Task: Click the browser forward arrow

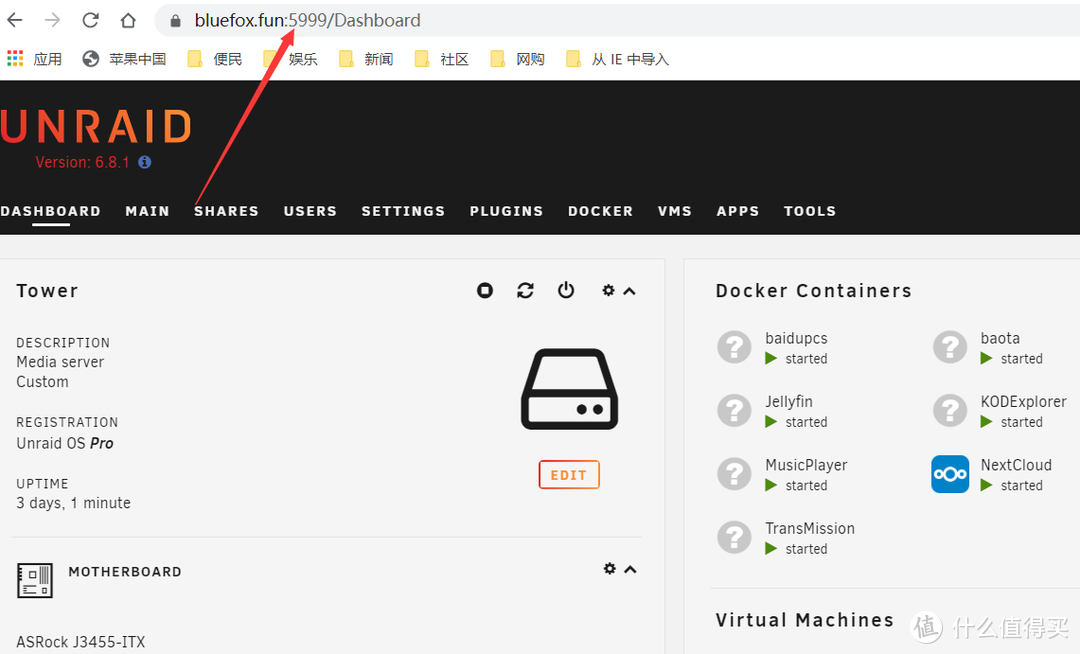Action: coord(52,20)
